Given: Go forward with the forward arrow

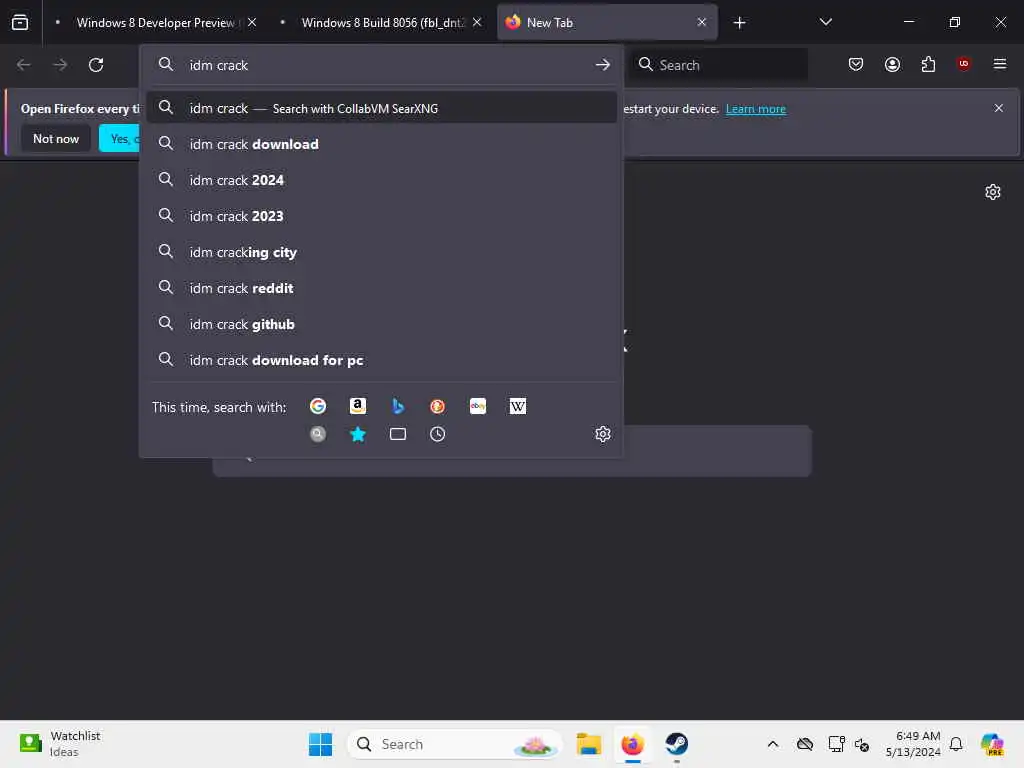Looking at the screenshot, I should (59, 65).
